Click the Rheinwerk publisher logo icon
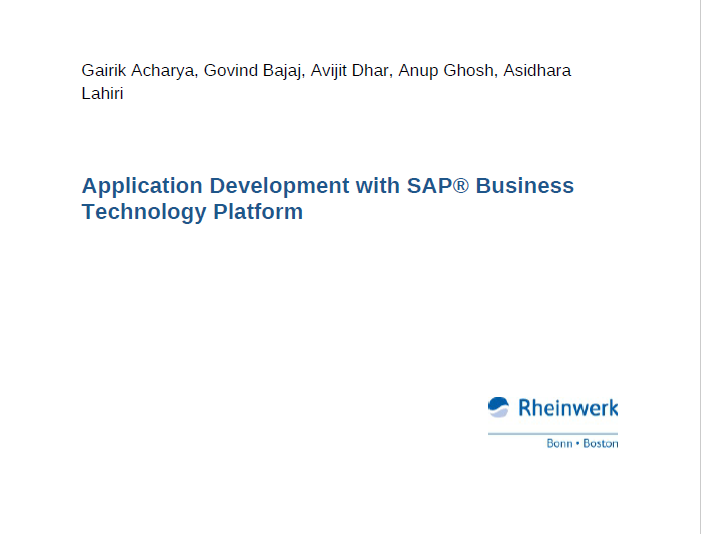 click(x=498, y=407)
